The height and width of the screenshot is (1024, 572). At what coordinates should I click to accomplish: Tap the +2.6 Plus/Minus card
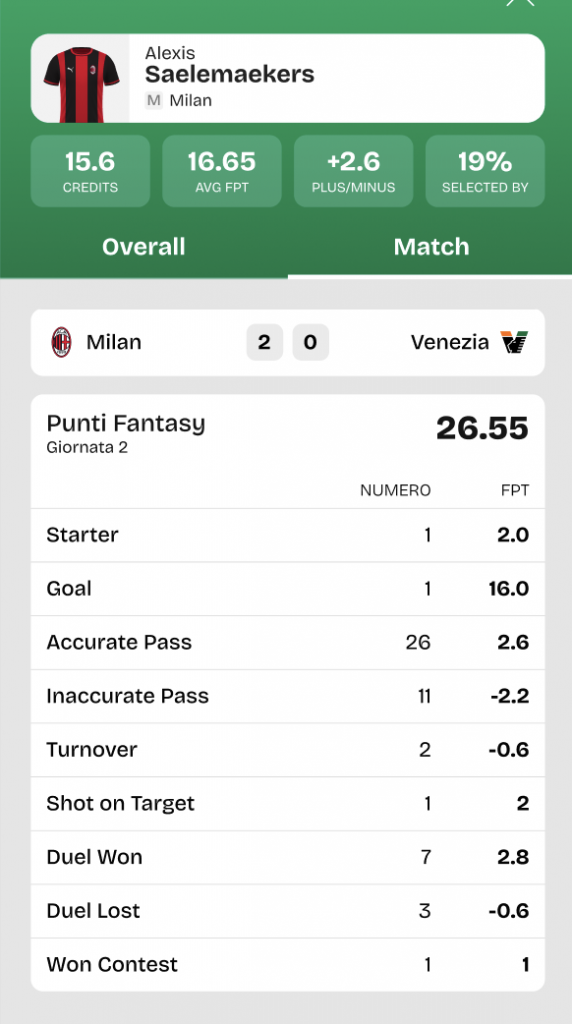click(353, 171)
